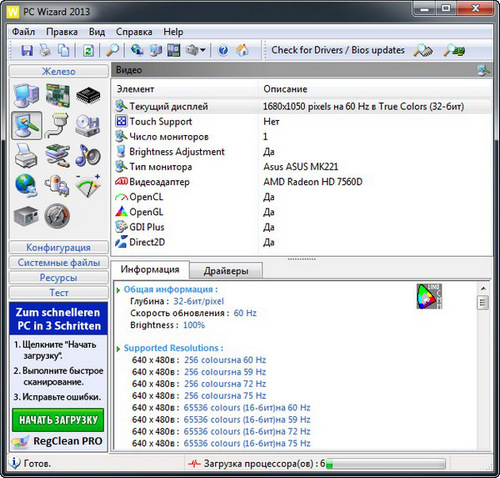500x478 pixels.
Task: Click the Zum schnelleren PC banner
Action: tap(58, 319)
